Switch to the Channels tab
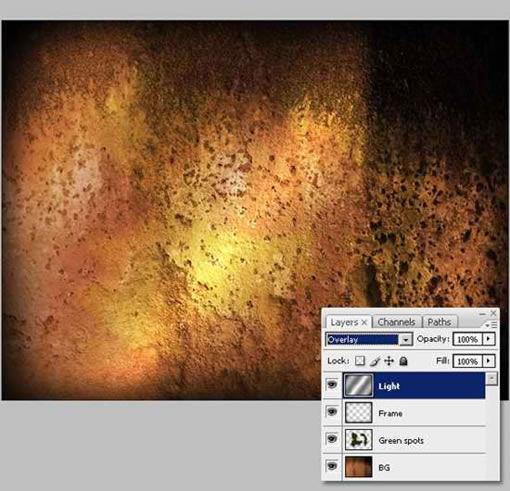Image resolution: width=510 pixels, height=491 pixels. 396,322
